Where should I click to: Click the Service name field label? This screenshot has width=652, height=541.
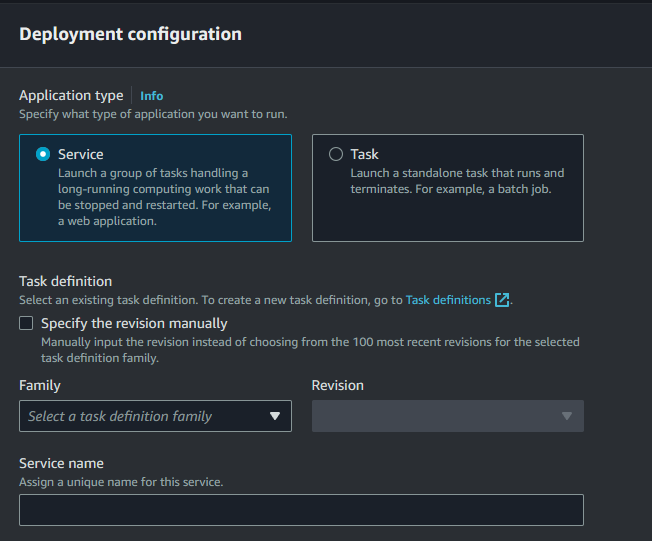click(x=62, y=463)
